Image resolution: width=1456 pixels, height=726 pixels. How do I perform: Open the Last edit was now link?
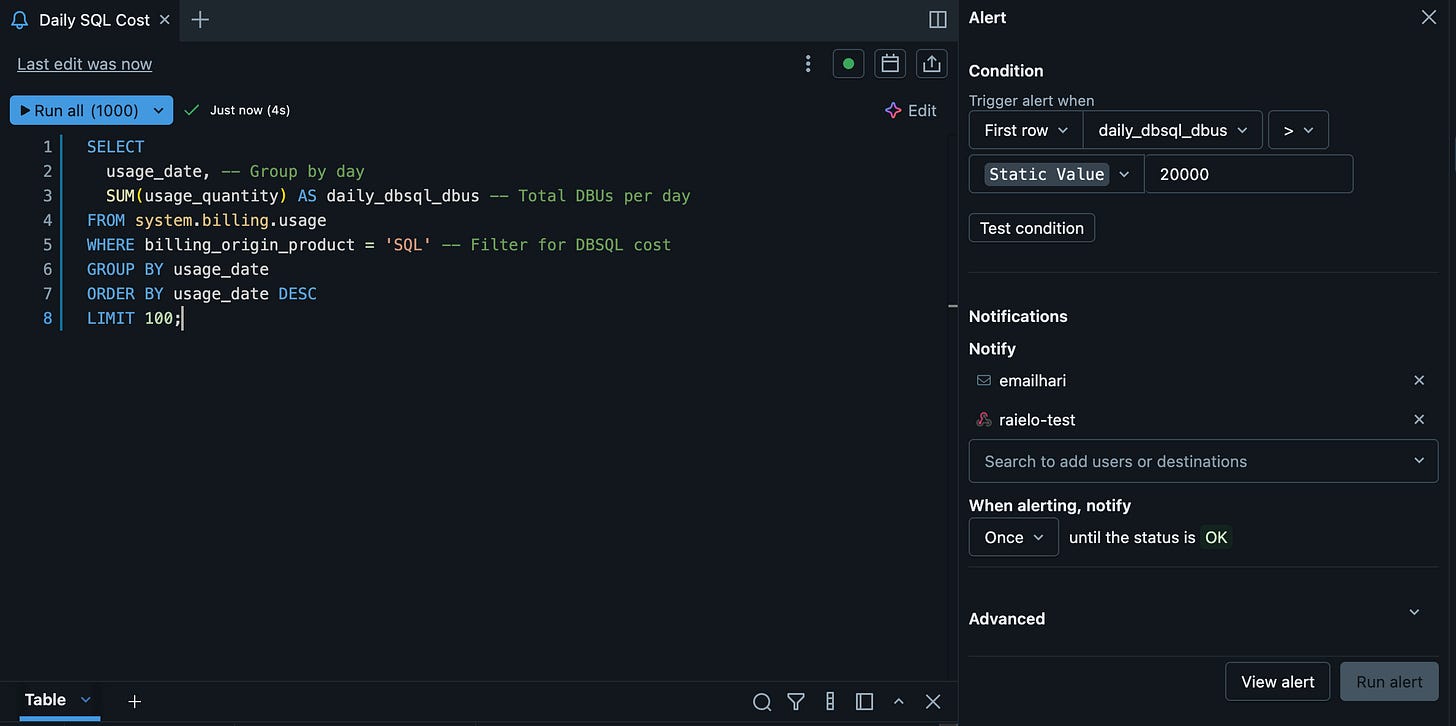(x=85, y=64)
